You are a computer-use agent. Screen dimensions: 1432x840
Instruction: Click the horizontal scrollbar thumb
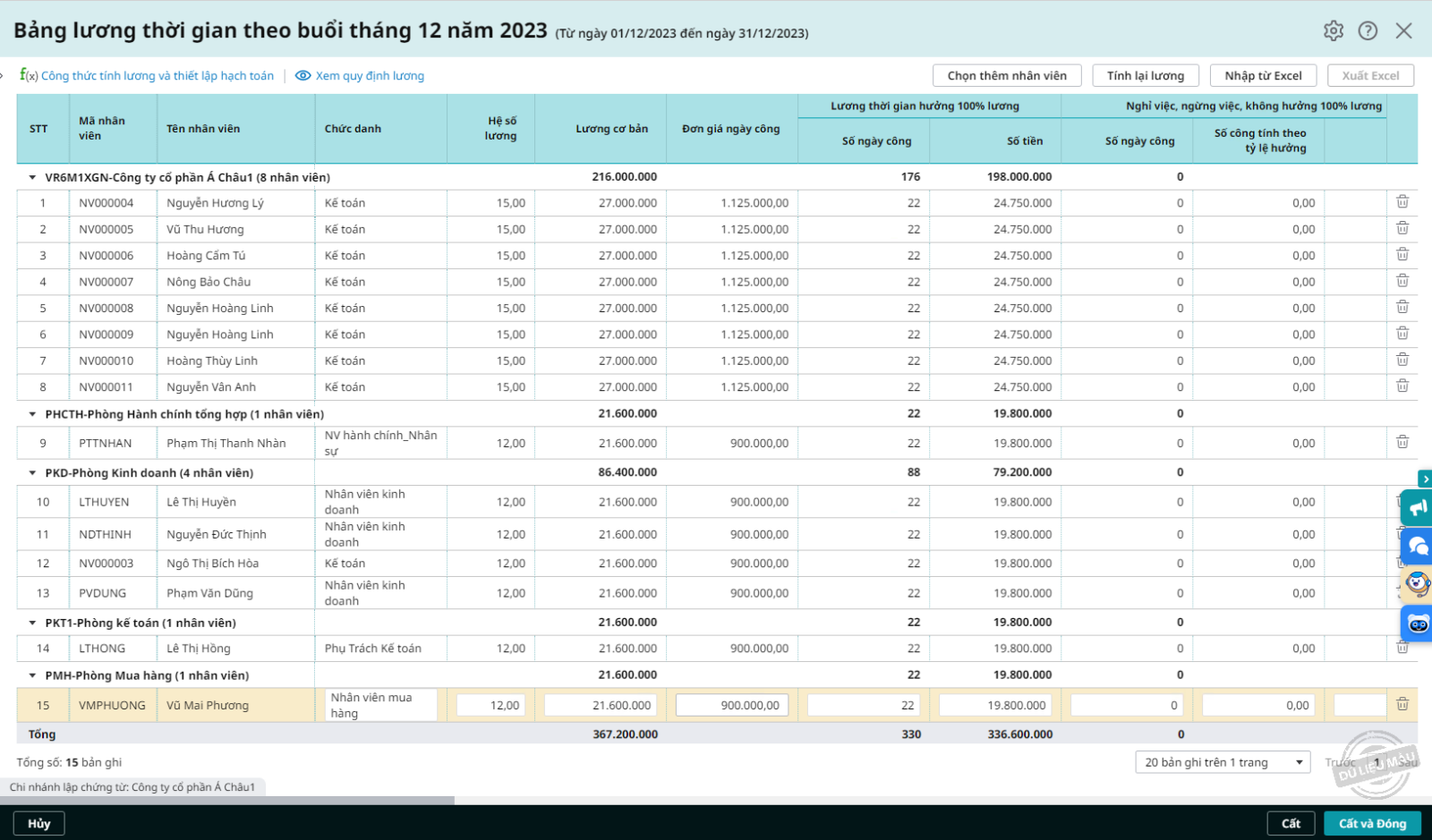pos(227,801)
